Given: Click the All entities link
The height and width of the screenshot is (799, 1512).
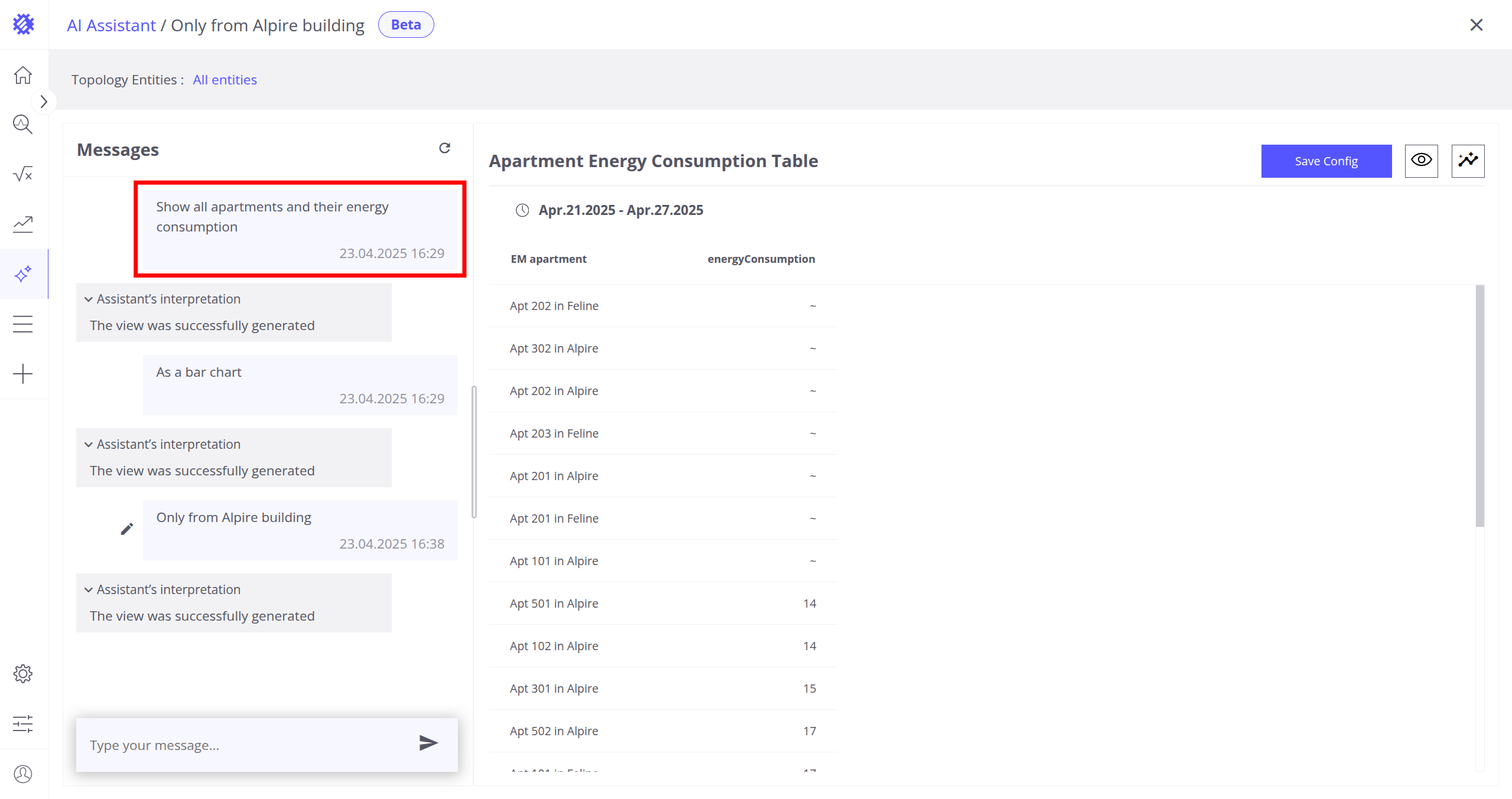Looking at the screenshot, I should (x=225, y=80).
